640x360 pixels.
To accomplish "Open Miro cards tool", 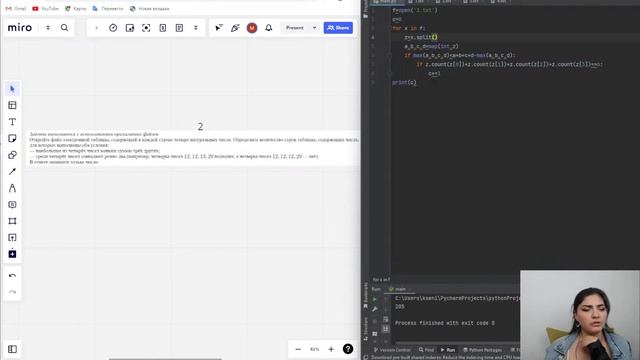I will point(162,28).
